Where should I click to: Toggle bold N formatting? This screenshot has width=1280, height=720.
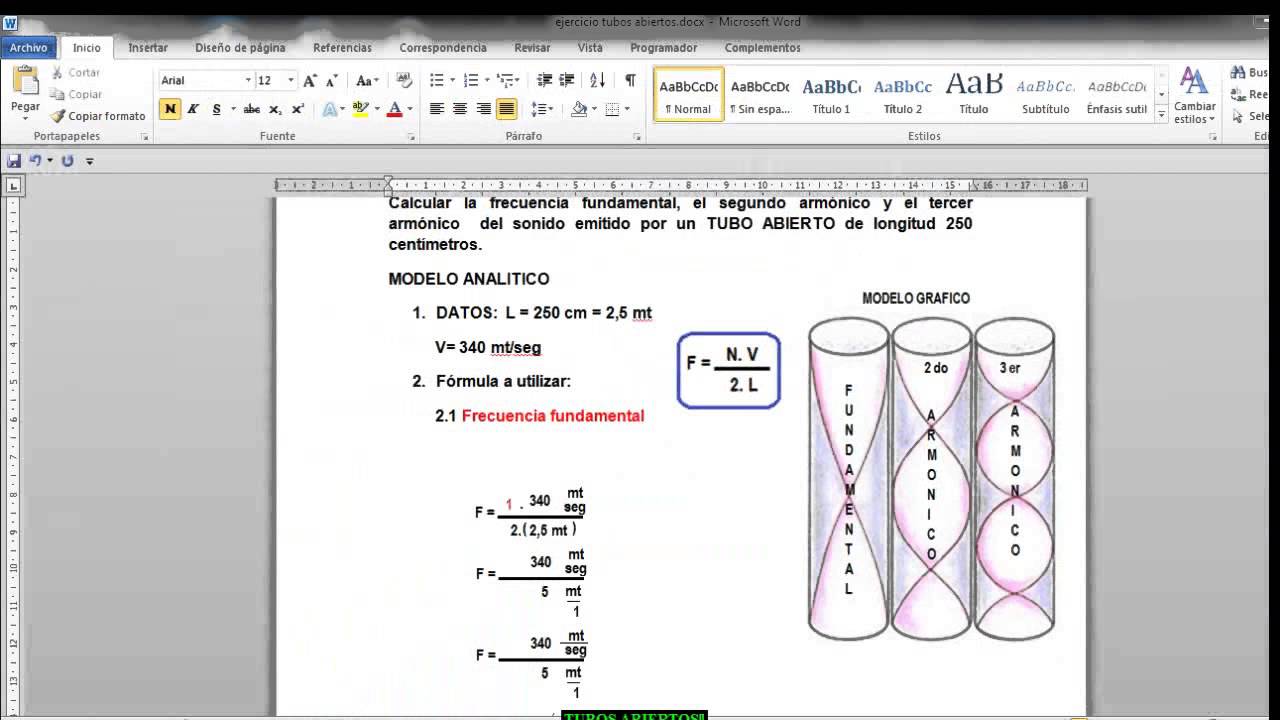coord(170,109)
